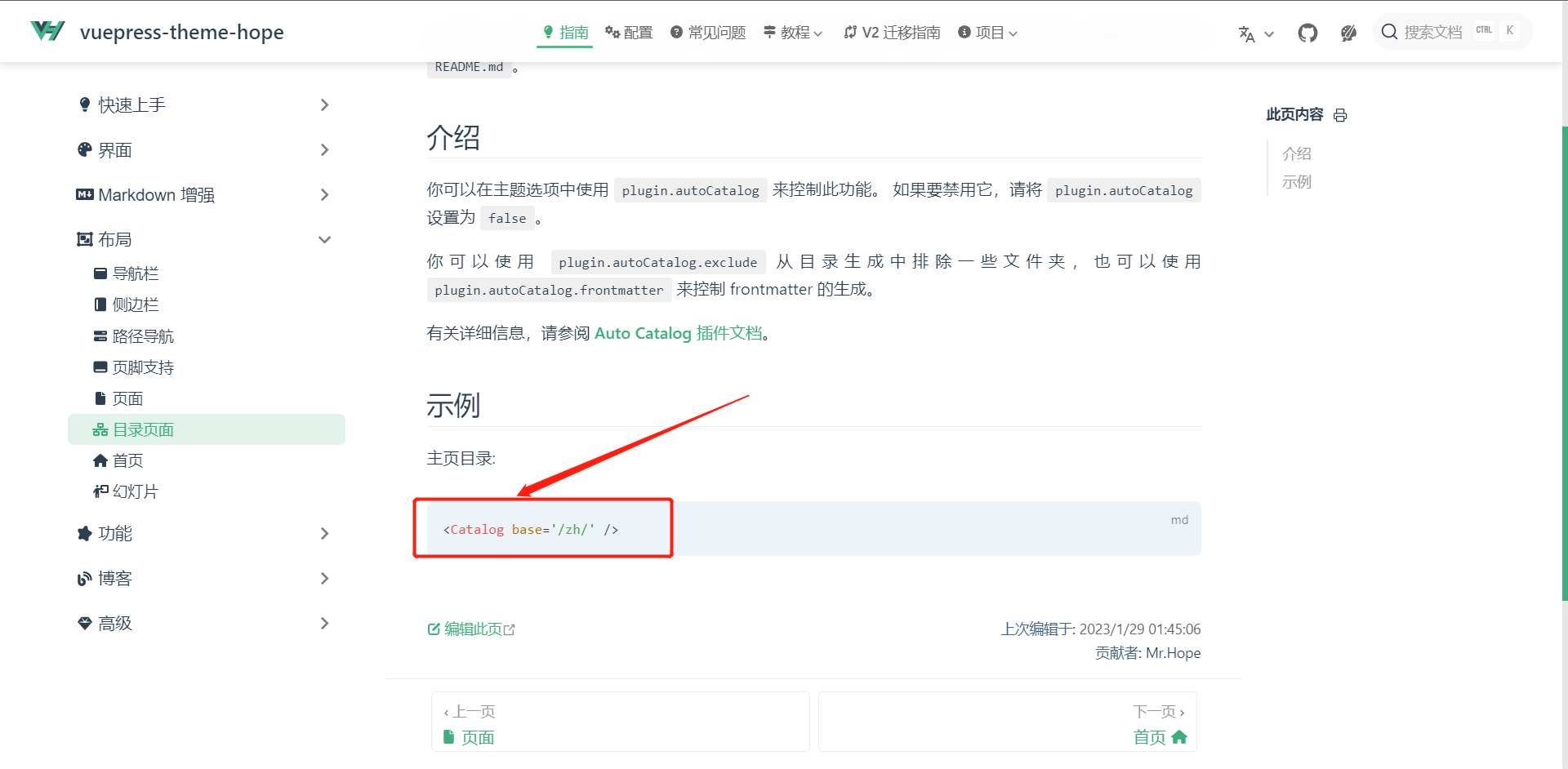
Task: Follow the Auto Catalog 插件文档 link
Action: [x=678, y=333]
